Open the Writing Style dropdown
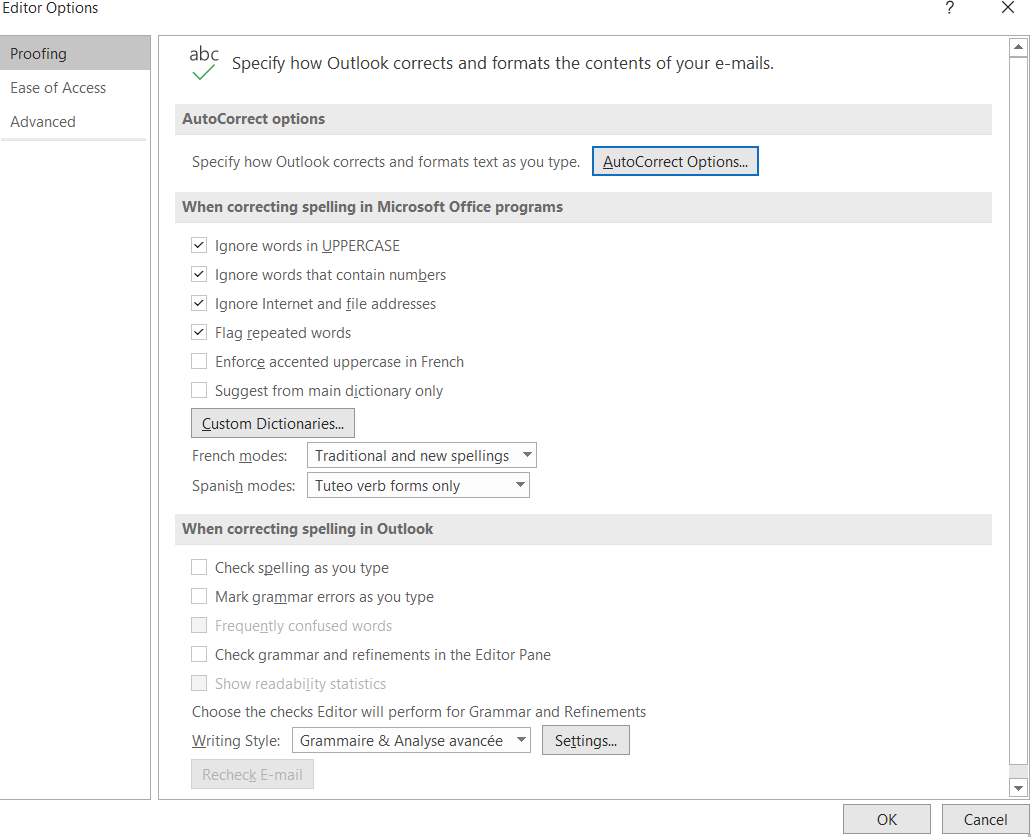 [411, 741]
